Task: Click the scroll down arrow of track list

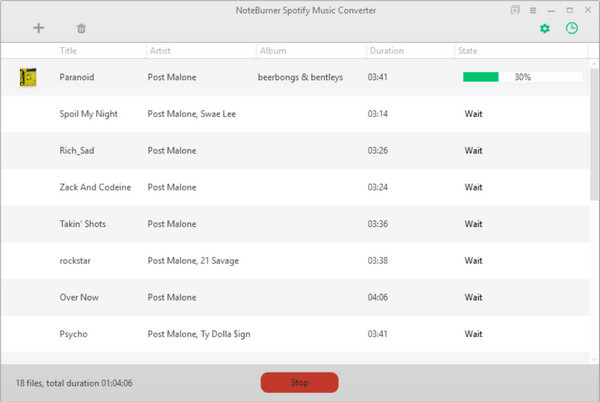Action: (594, 359)
